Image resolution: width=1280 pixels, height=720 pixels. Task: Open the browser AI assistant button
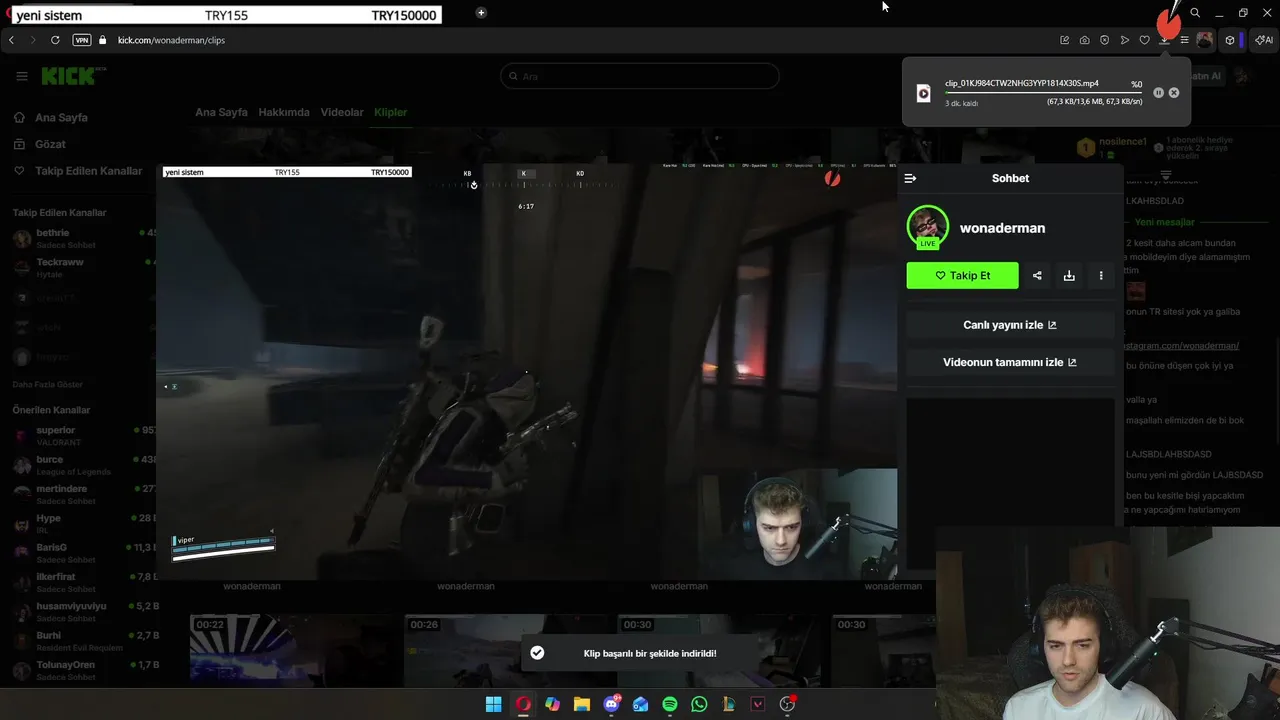(x=1264, y=40)
